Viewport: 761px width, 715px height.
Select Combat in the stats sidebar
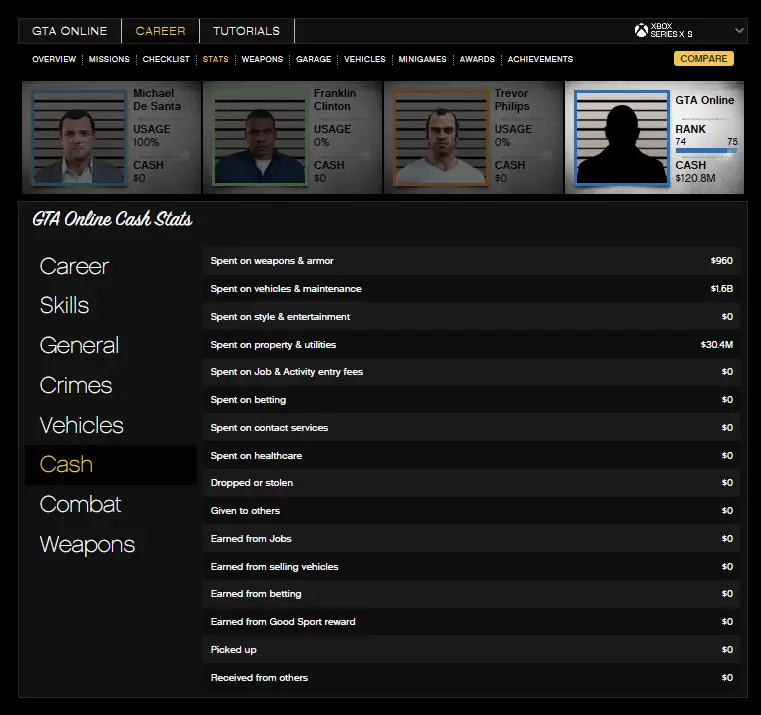[80, 504]
